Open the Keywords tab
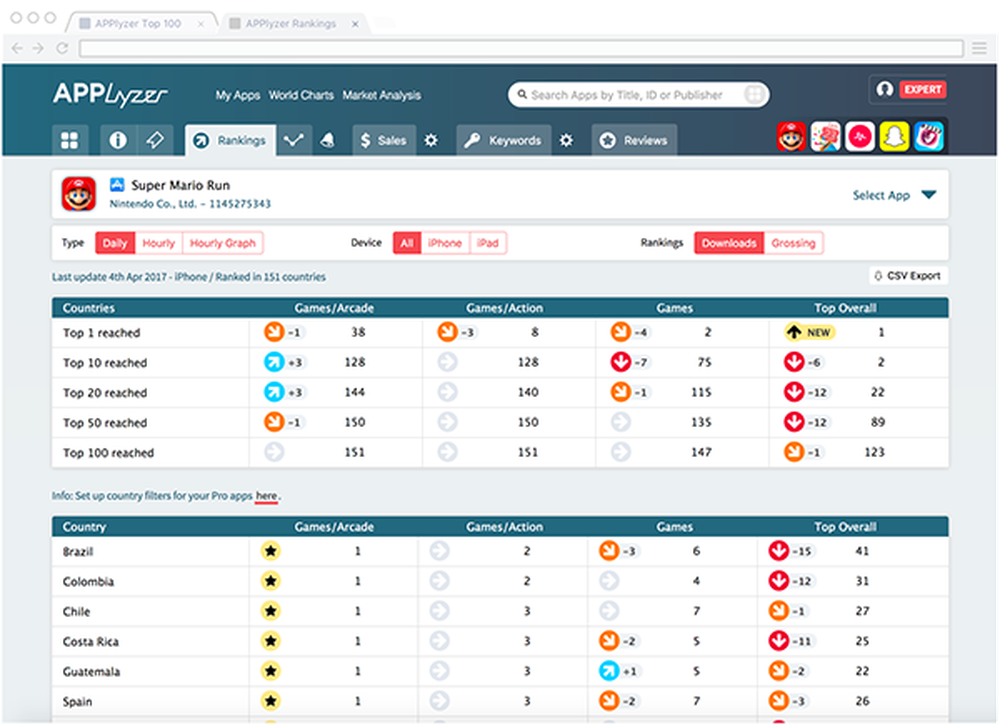 point(504,140)
